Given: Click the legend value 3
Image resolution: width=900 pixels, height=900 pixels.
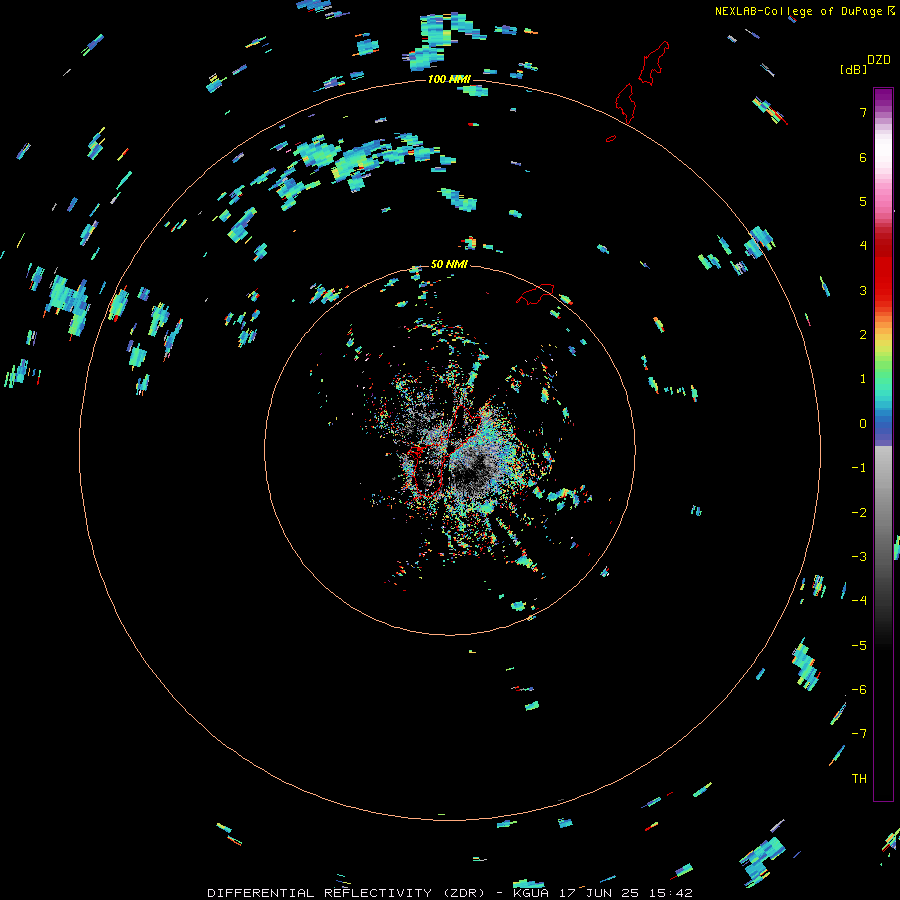Looking at the screenshot, I should pos(862,290).
